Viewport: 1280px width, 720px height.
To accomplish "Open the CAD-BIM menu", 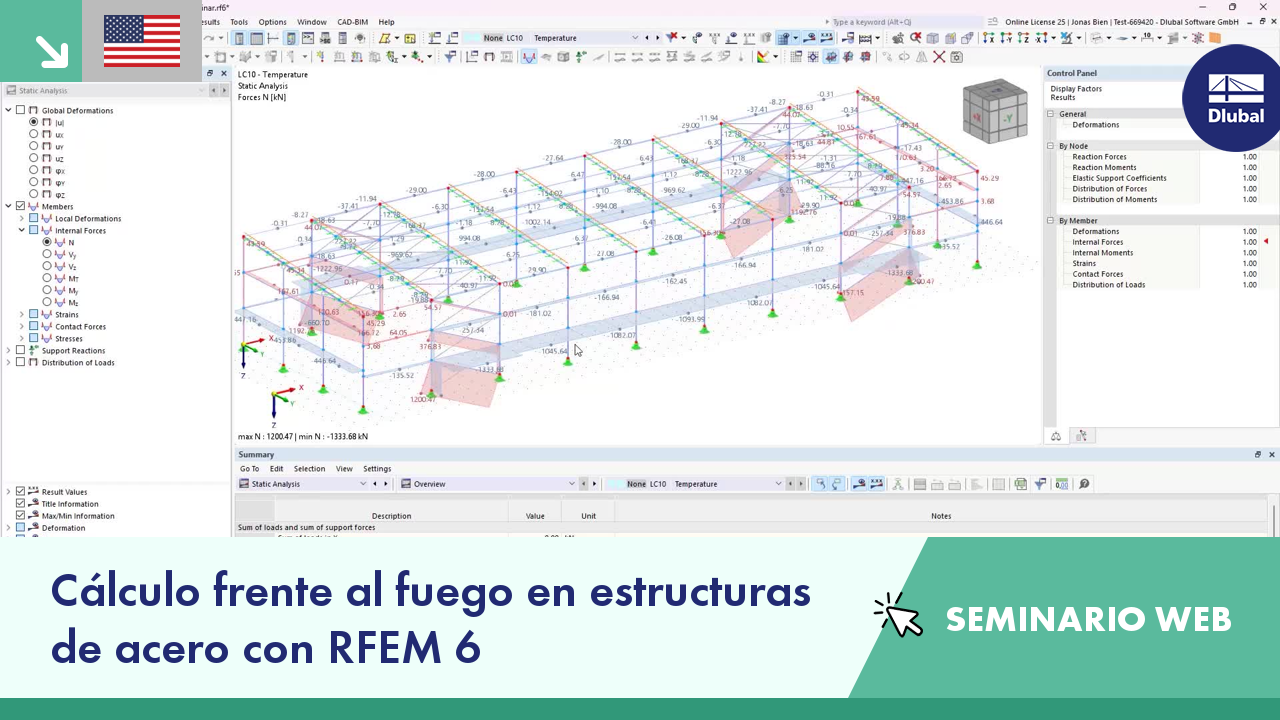I will click(352, 21).
